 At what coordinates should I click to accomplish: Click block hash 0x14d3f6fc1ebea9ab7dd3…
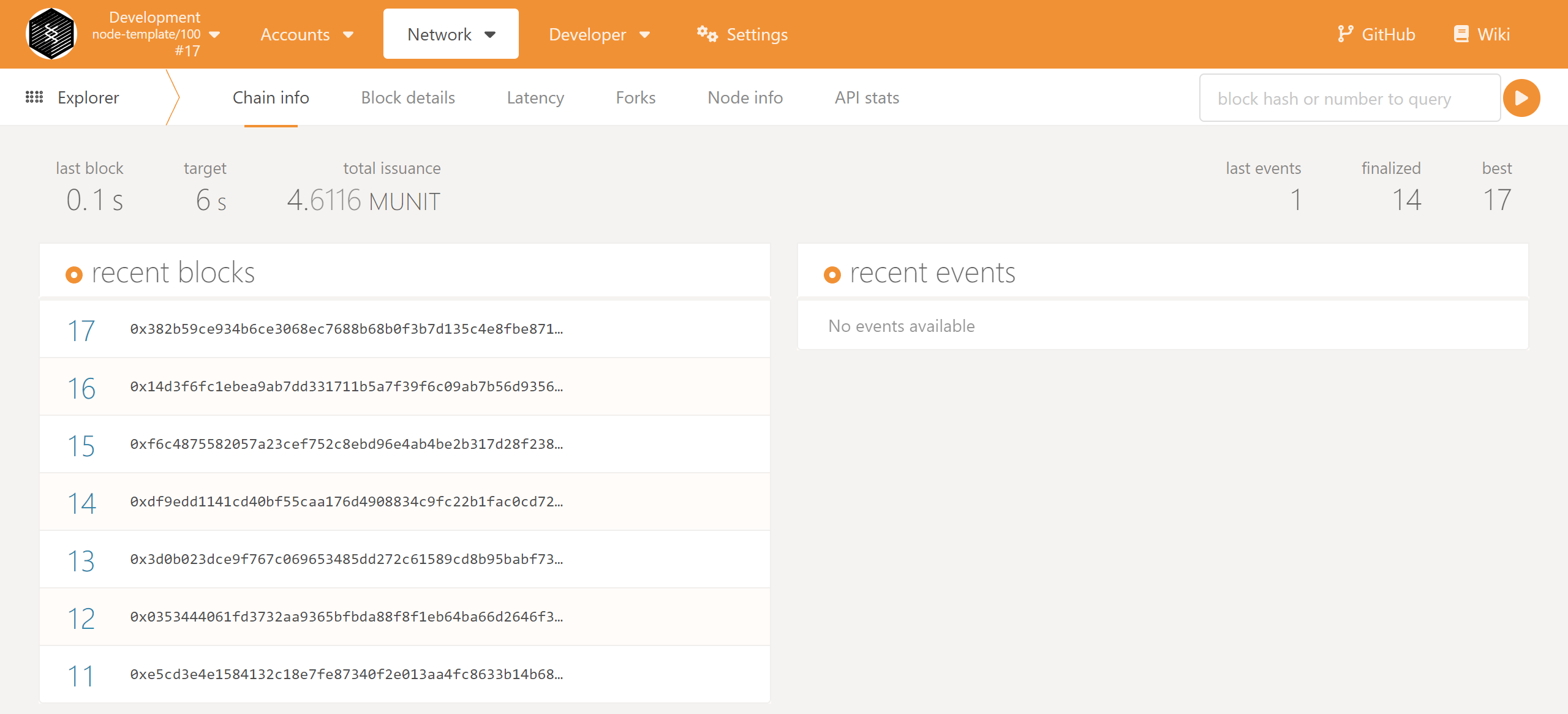click(x=346, y=386)
